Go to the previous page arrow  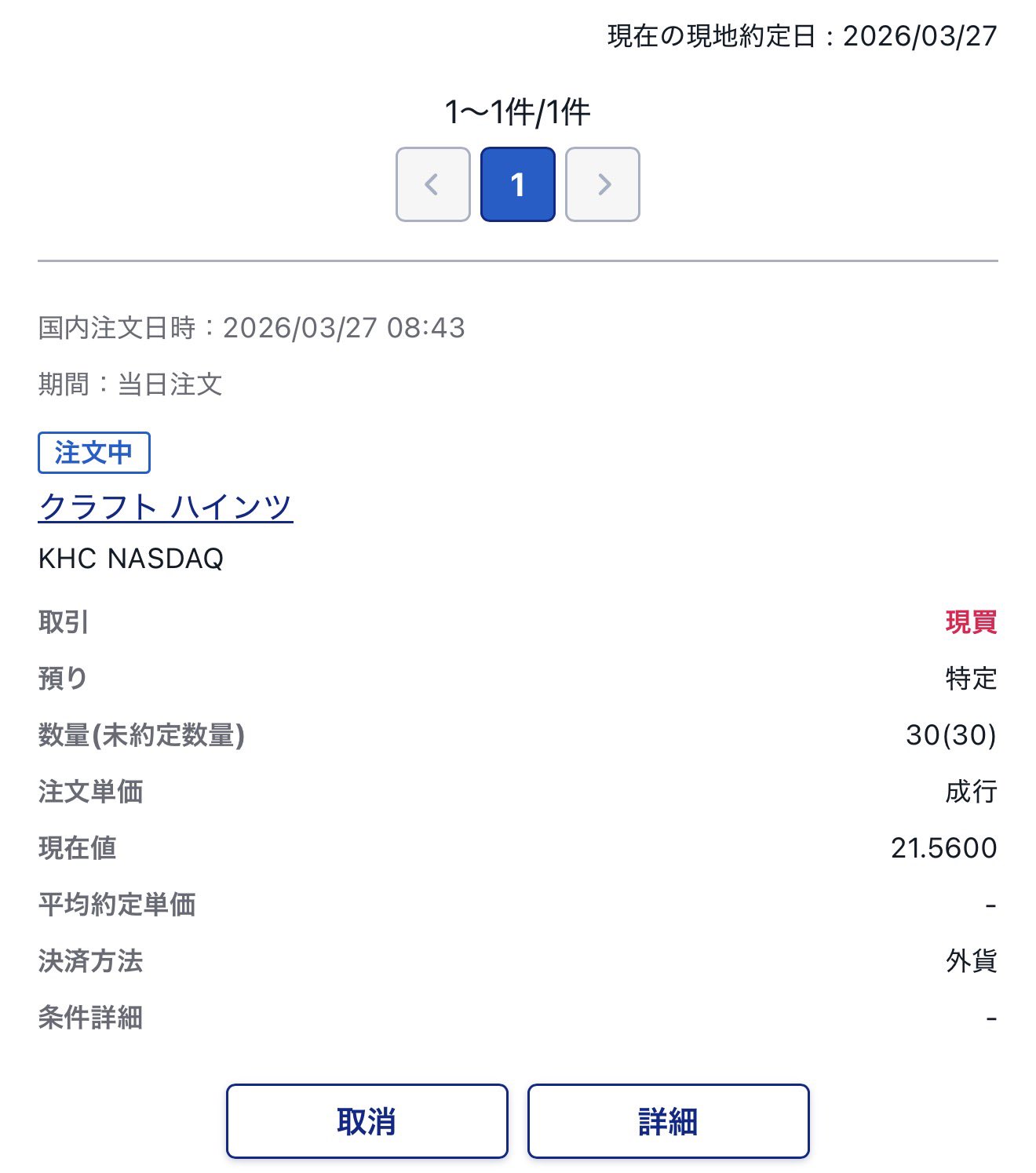pos(432,184)
